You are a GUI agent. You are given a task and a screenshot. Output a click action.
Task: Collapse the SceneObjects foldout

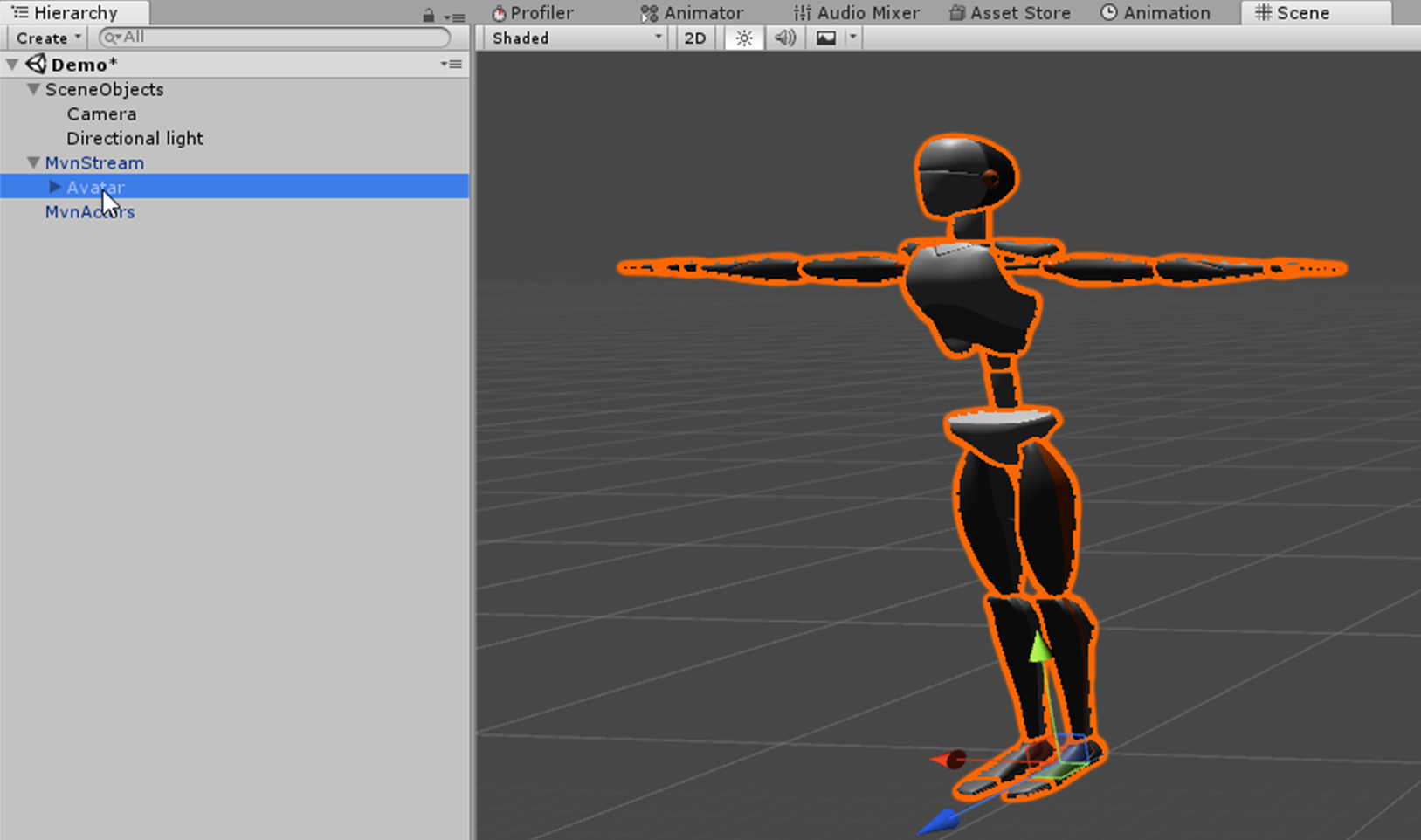(33, 89)
